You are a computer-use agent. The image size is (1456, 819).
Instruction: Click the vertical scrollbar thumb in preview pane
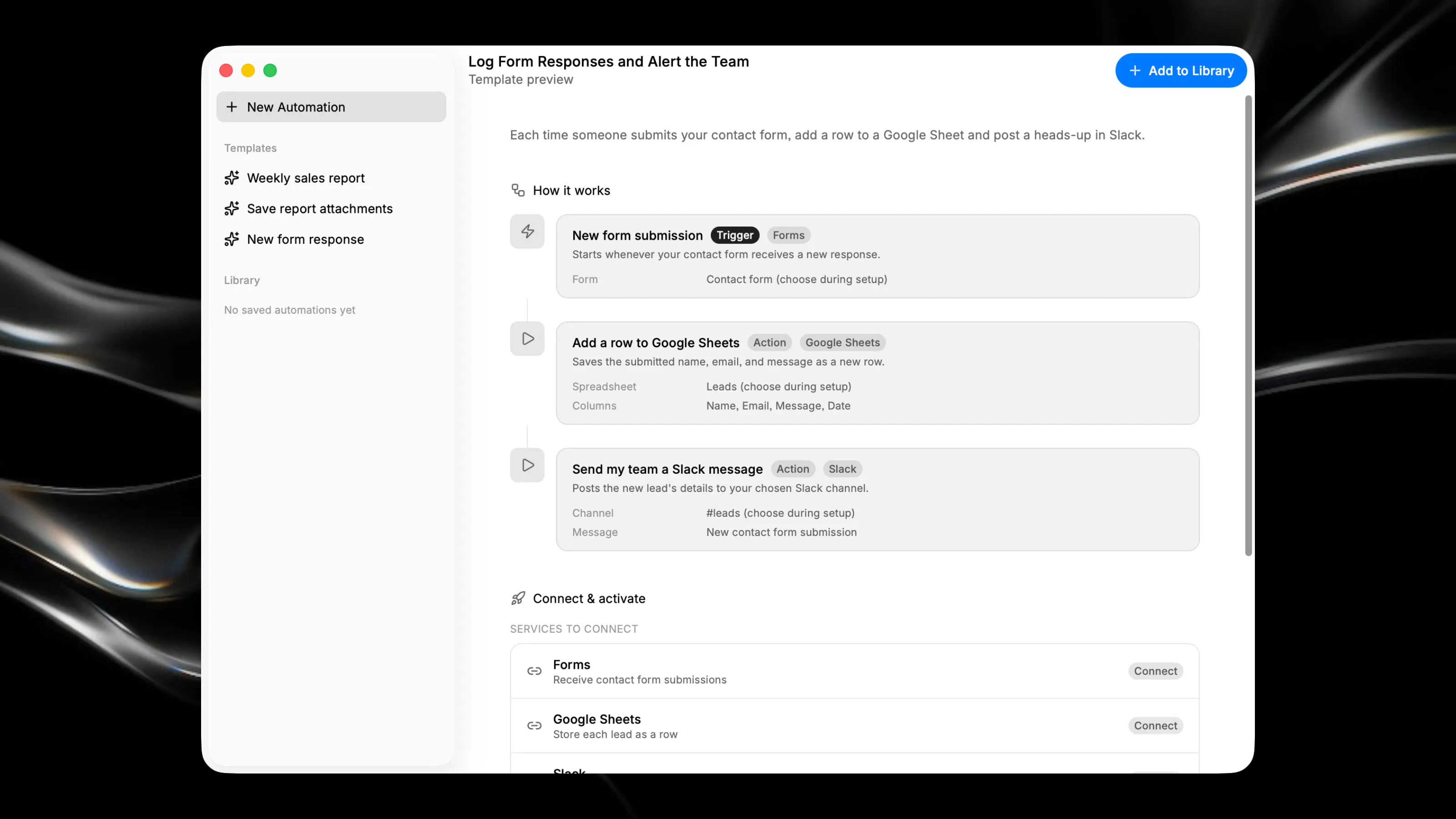click(1249, 326)
